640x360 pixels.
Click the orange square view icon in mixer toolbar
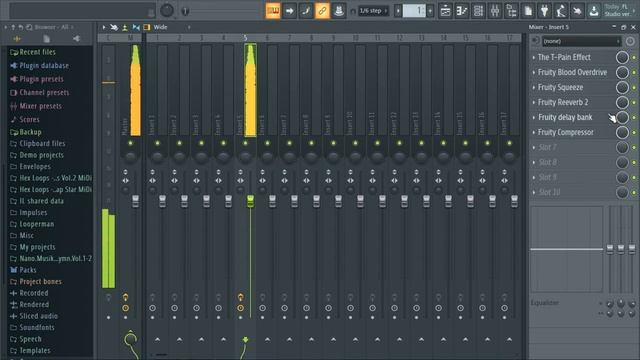(x=147, y=27)
